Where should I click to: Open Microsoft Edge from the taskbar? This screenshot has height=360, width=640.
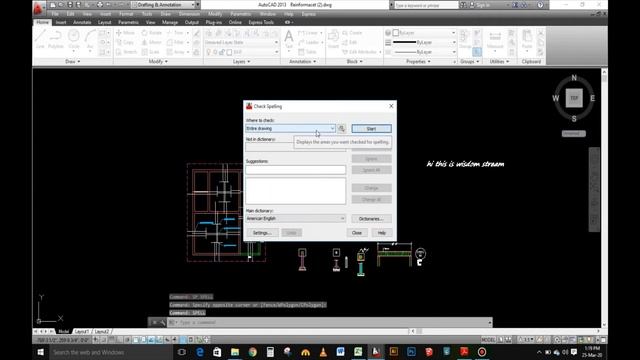[200, 352]
